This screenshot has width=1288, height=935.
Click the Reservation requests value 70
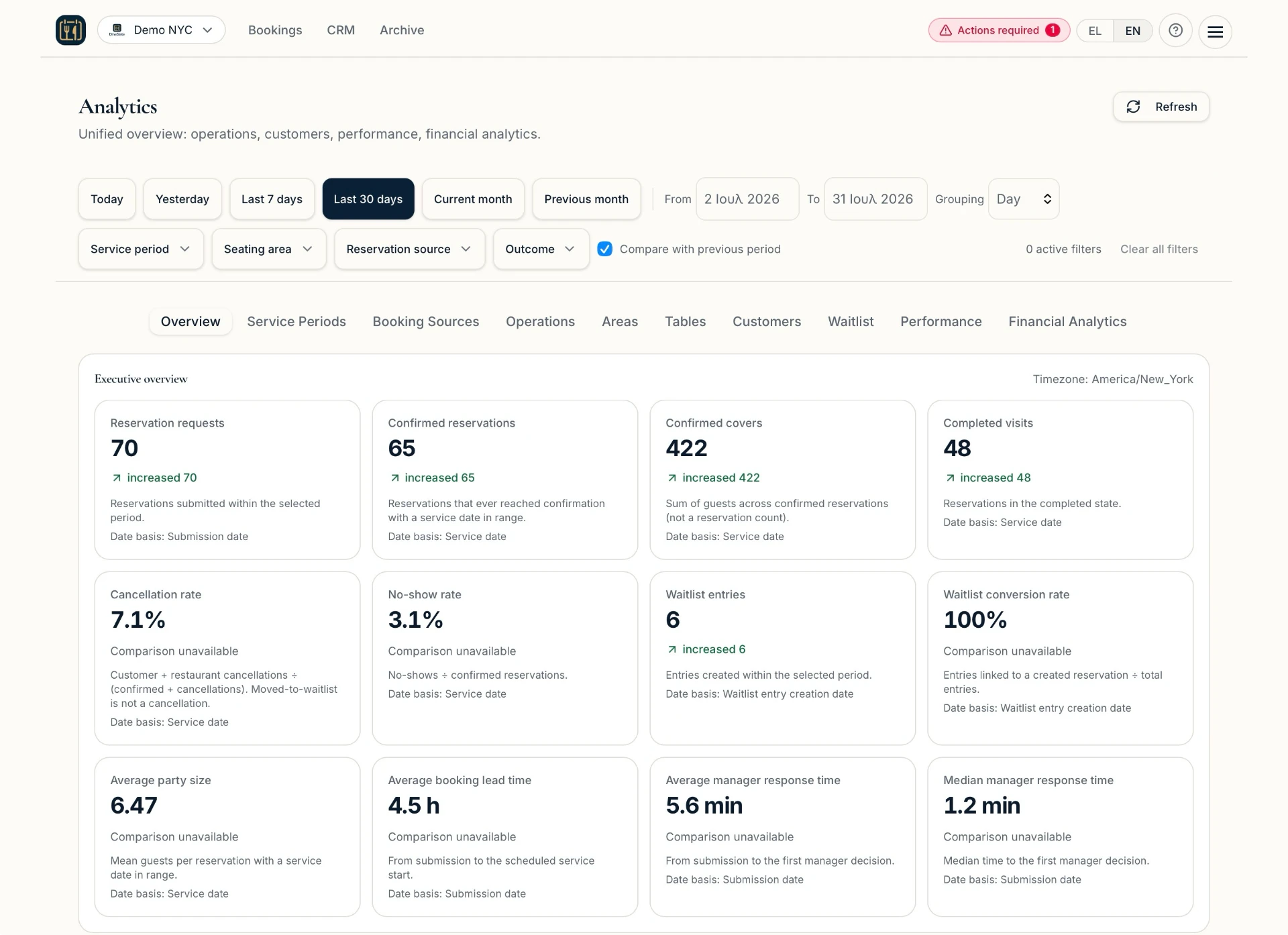click(124, 448)
